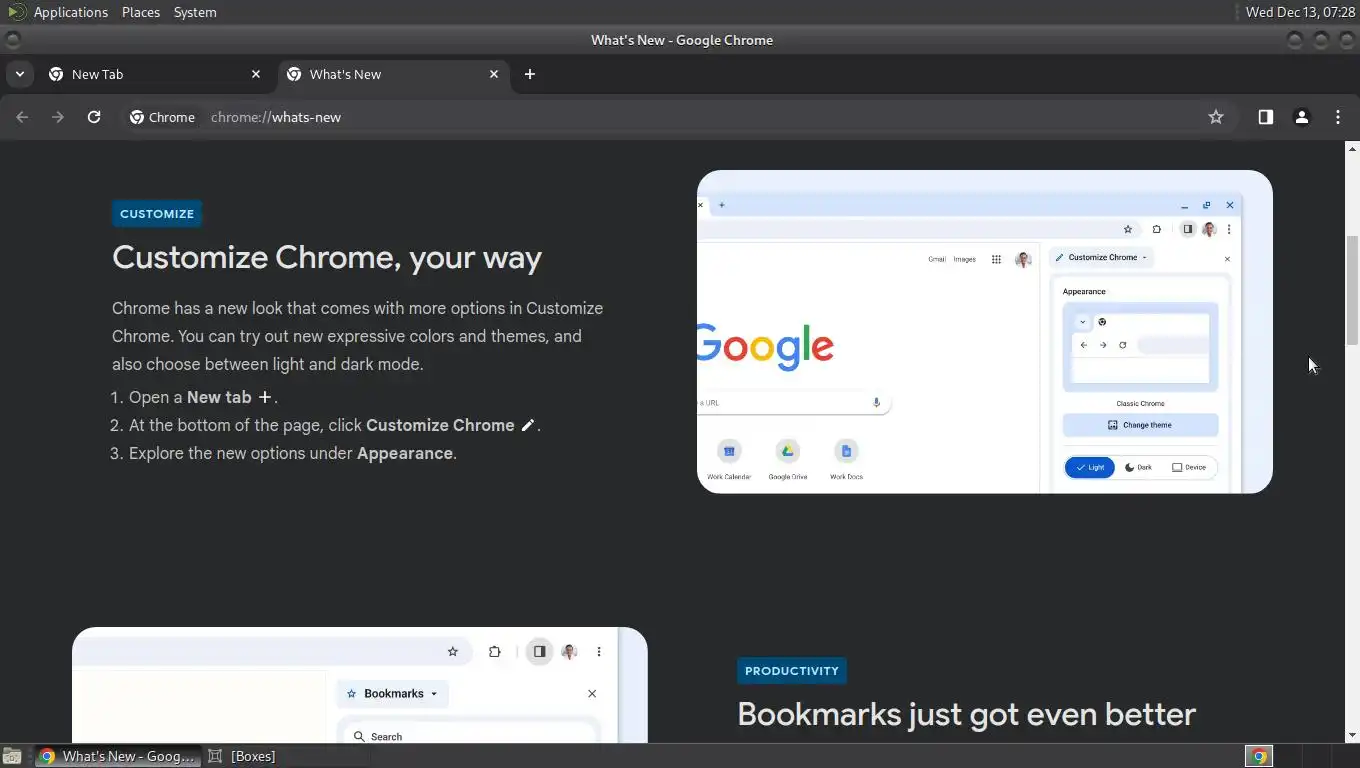Reload the current page

click(x=94, y=117)
